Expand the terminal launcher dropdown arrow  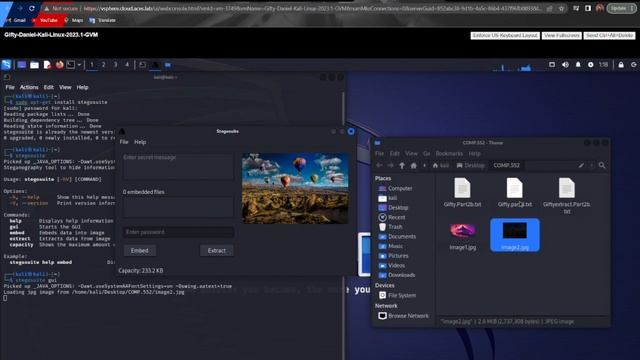(x=79, y=64)
